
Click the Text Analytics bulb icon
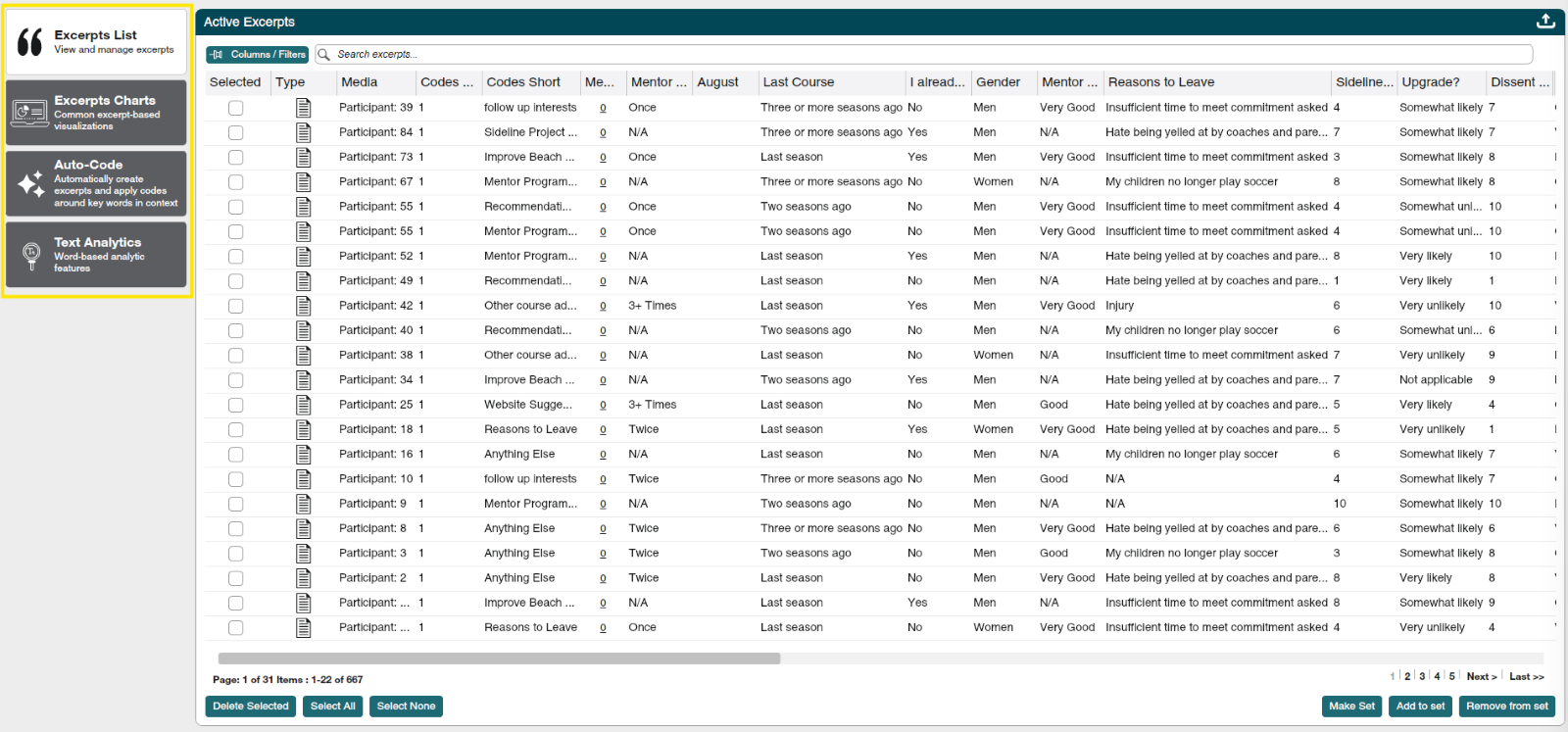coord(31,255)
